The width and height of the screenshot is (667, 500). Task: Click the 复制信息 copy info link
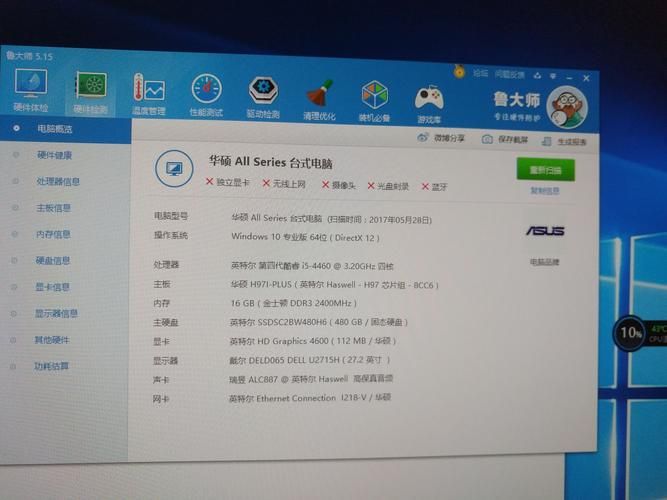[x=545, y=191]
